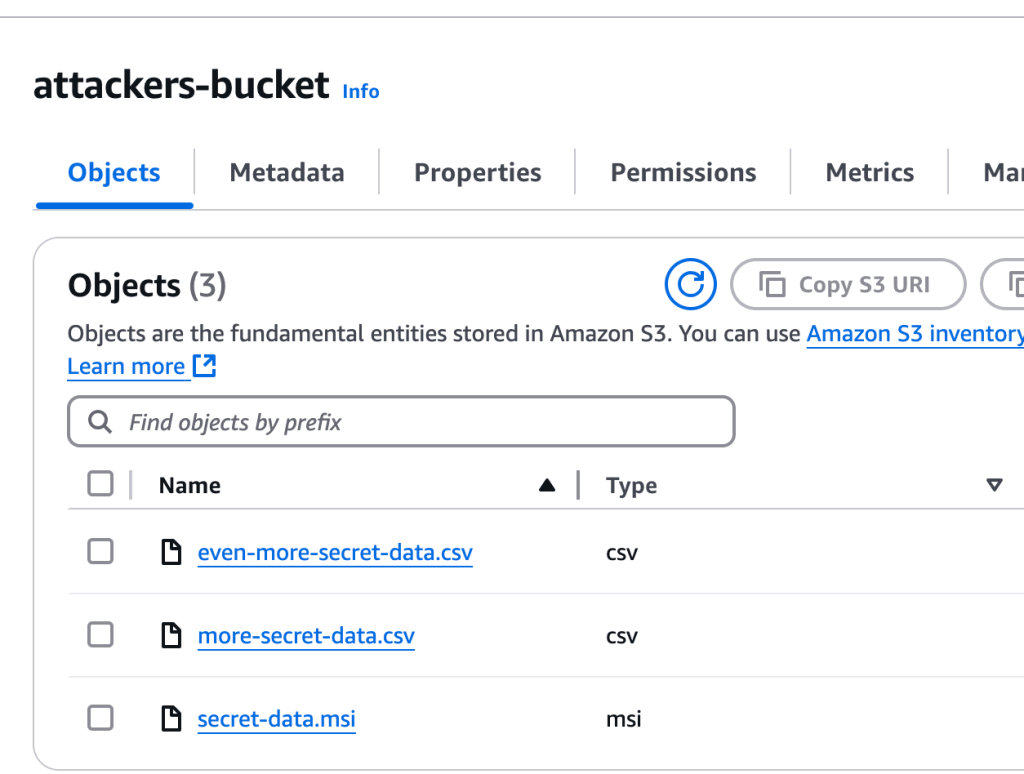Sort by Name using ascending arrow
Image resolution: width=1024 pixels, height=774 pixels.
click(x=546, y=486)
